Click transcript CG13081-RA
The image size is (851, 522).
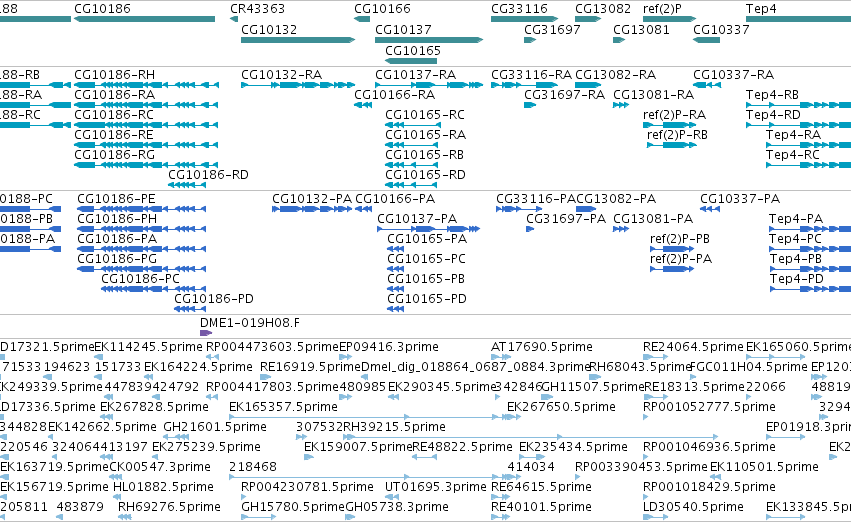click(654, 95)
